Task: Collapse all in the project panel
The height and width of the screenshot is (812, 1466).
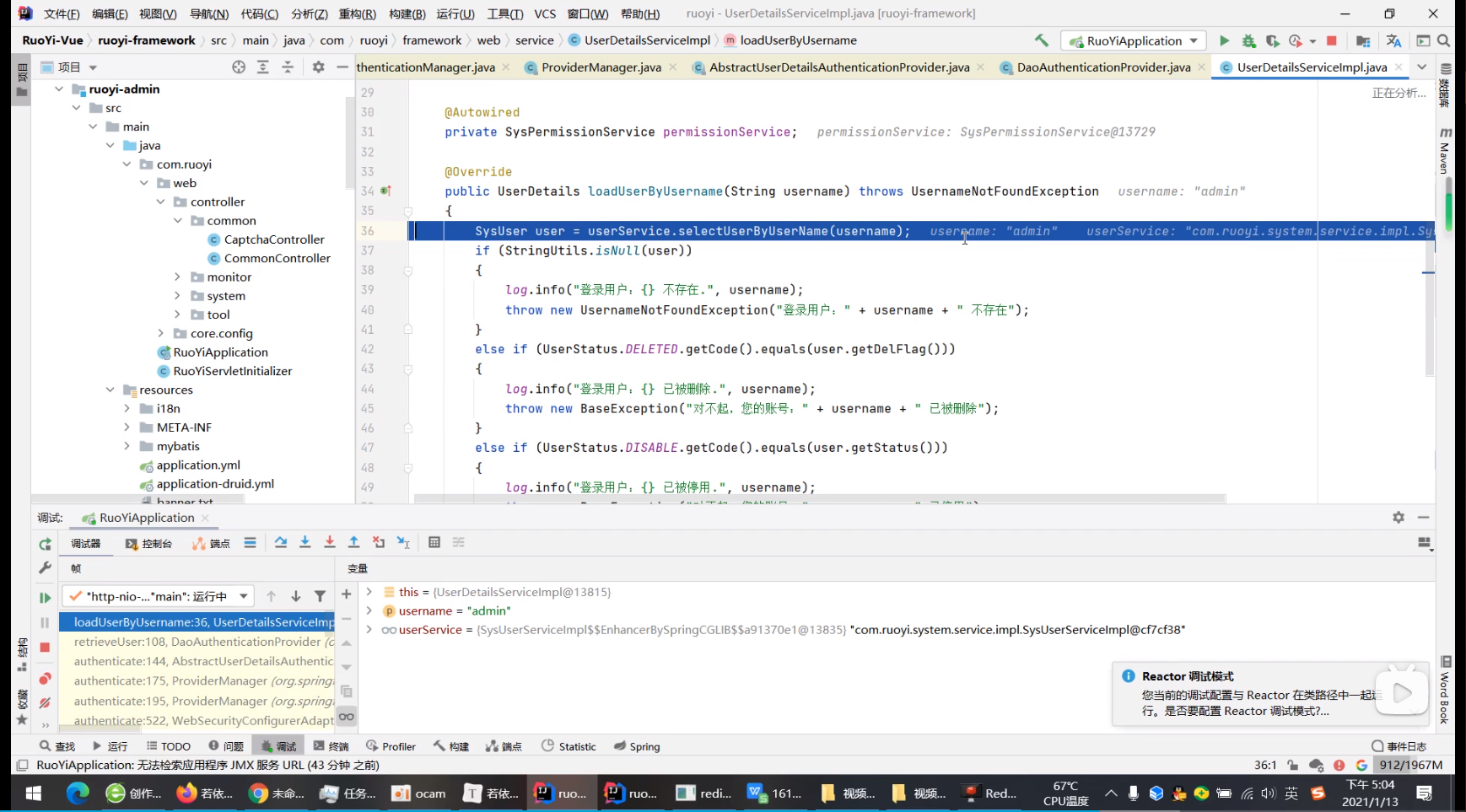Action: point(288,67)
